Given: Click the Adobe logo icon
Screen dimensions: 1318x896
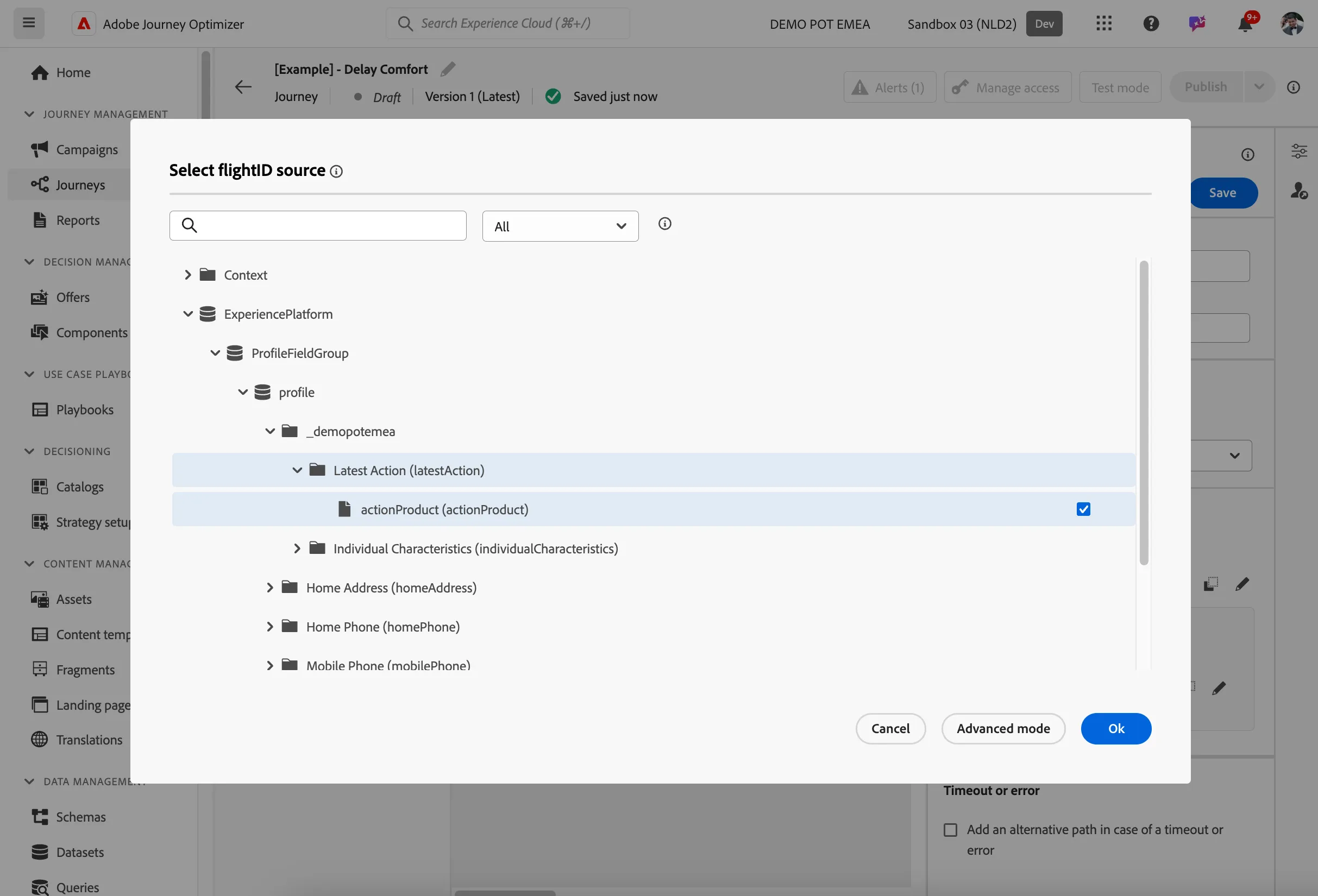Looking at the screenshot, I should (84, 24).
